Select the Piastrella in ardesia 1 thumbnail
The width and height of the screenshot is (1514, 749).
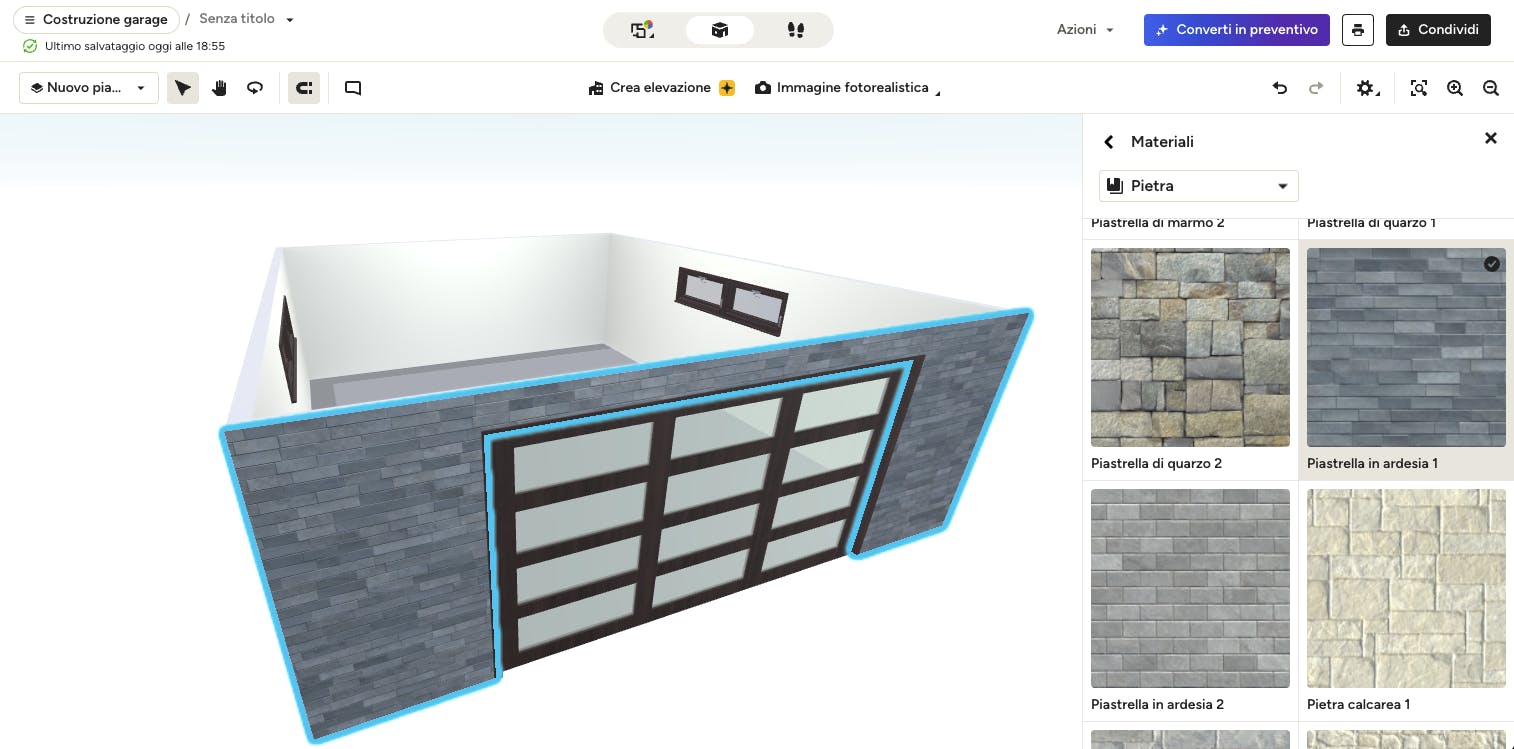1406,347
